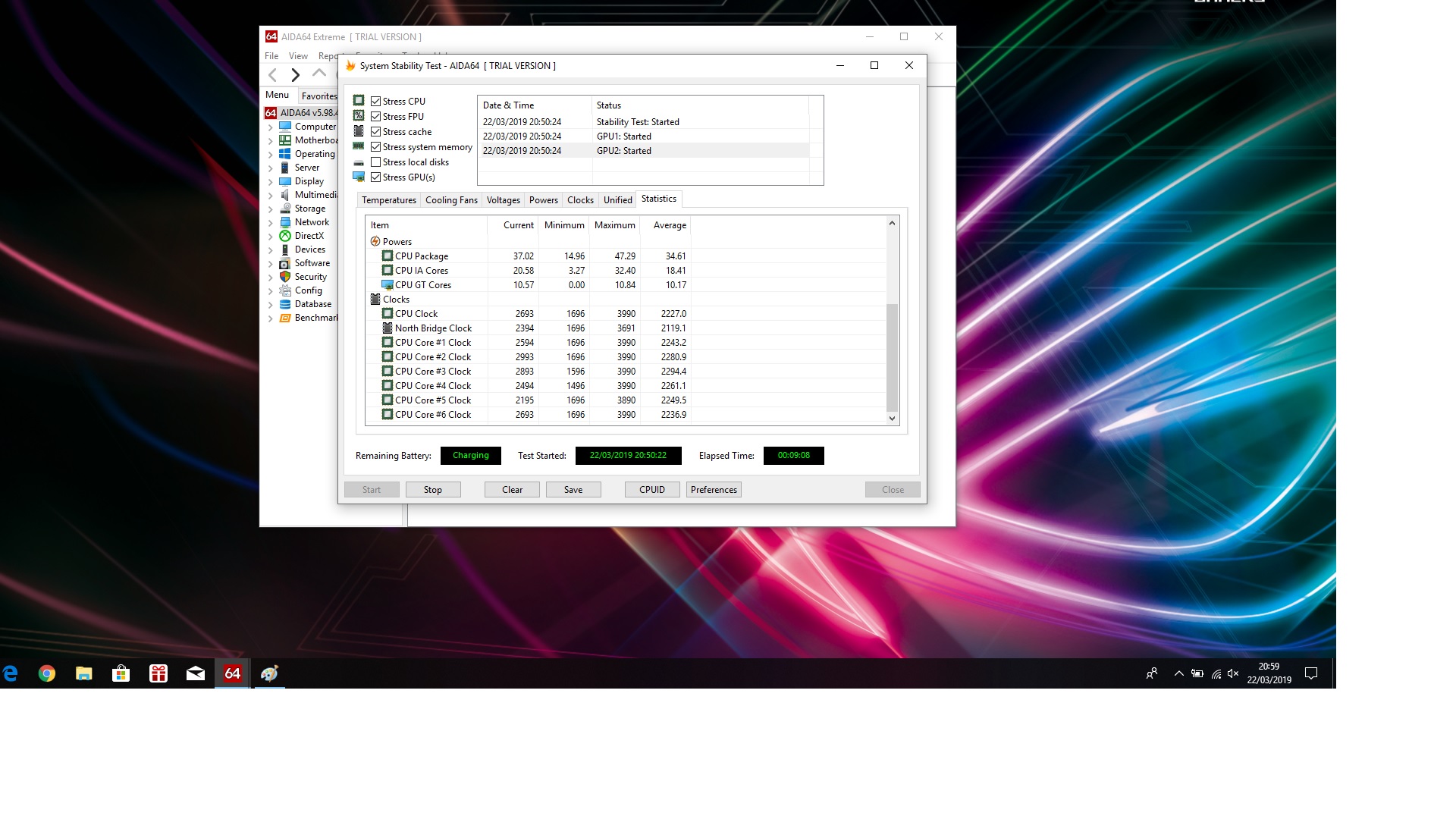
Task: Switch to the Temperatures tab
Action: 389,200
